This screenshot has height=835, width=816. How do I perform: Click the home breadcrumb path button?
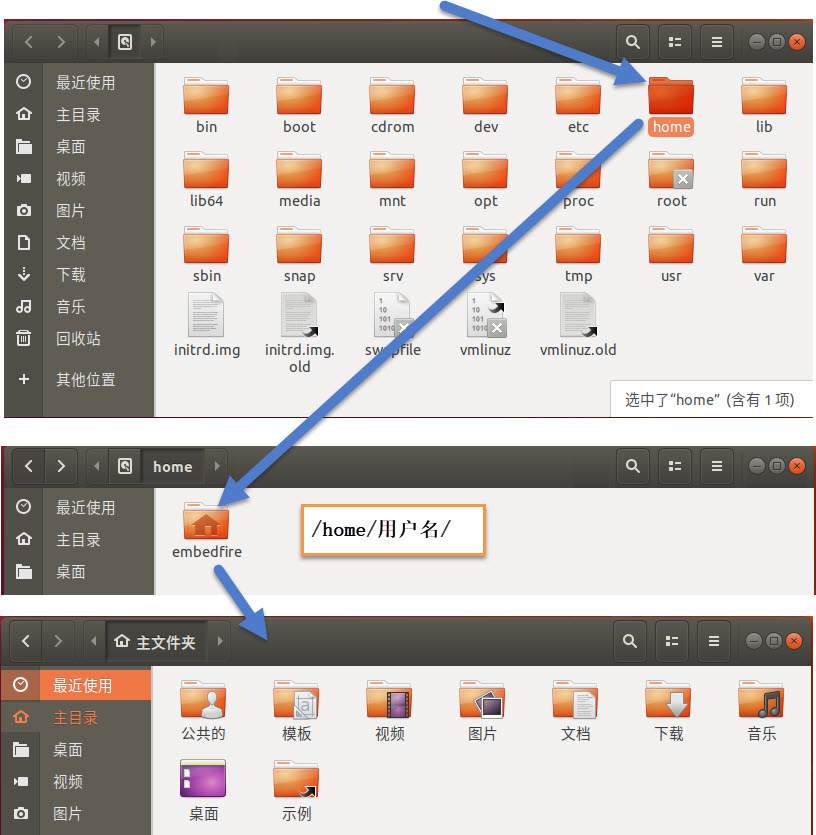(x=173, y=466)
